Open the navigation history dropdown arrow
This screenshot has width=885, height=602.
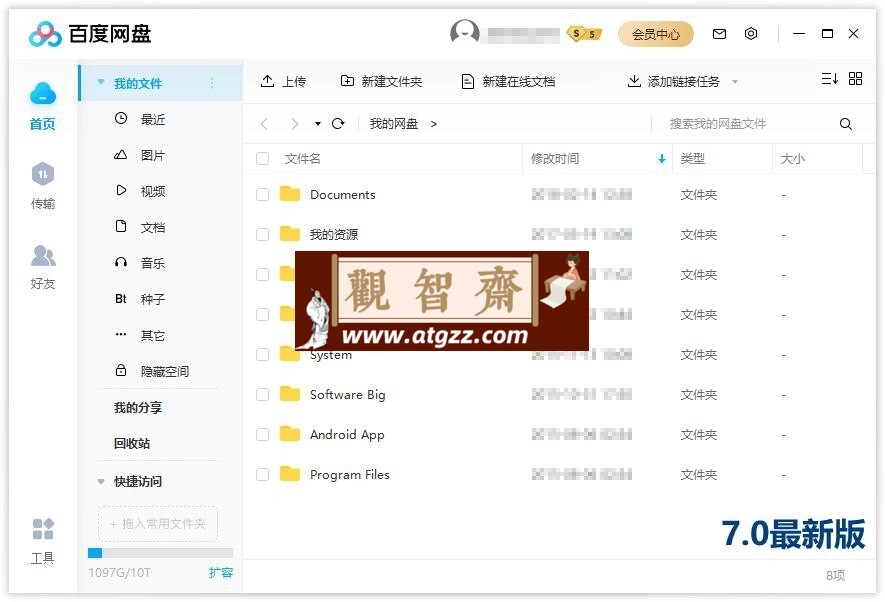coord(318,124)
